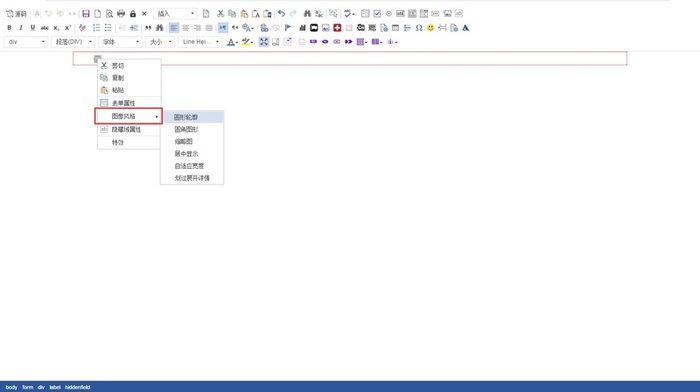Open the 插入 insert dropdown
This screenshot has height=392, width=700.
pos(175,14)
